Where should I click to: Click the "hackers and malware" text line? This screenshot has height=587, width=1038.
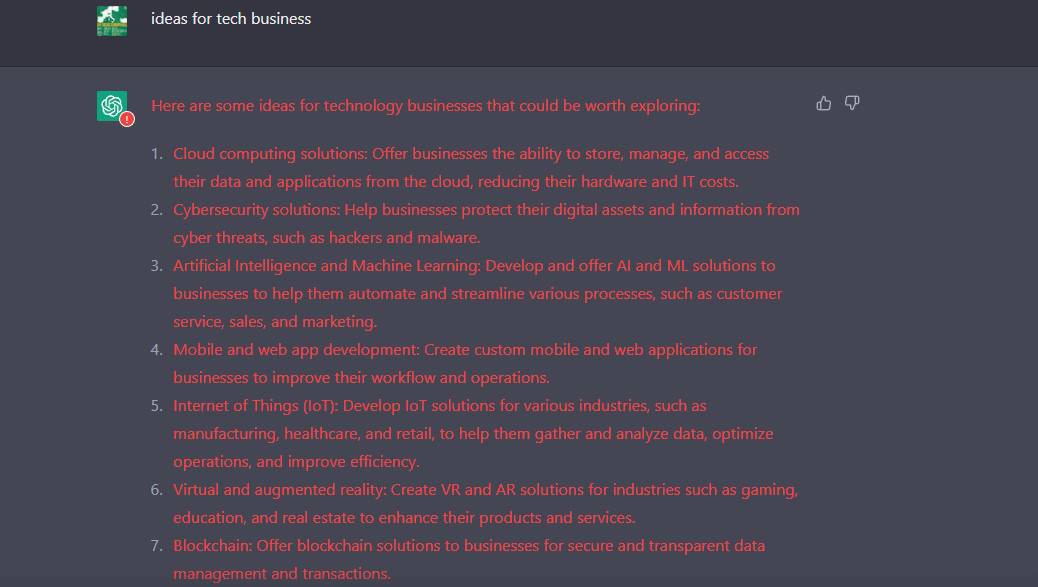tap(327, 238)
